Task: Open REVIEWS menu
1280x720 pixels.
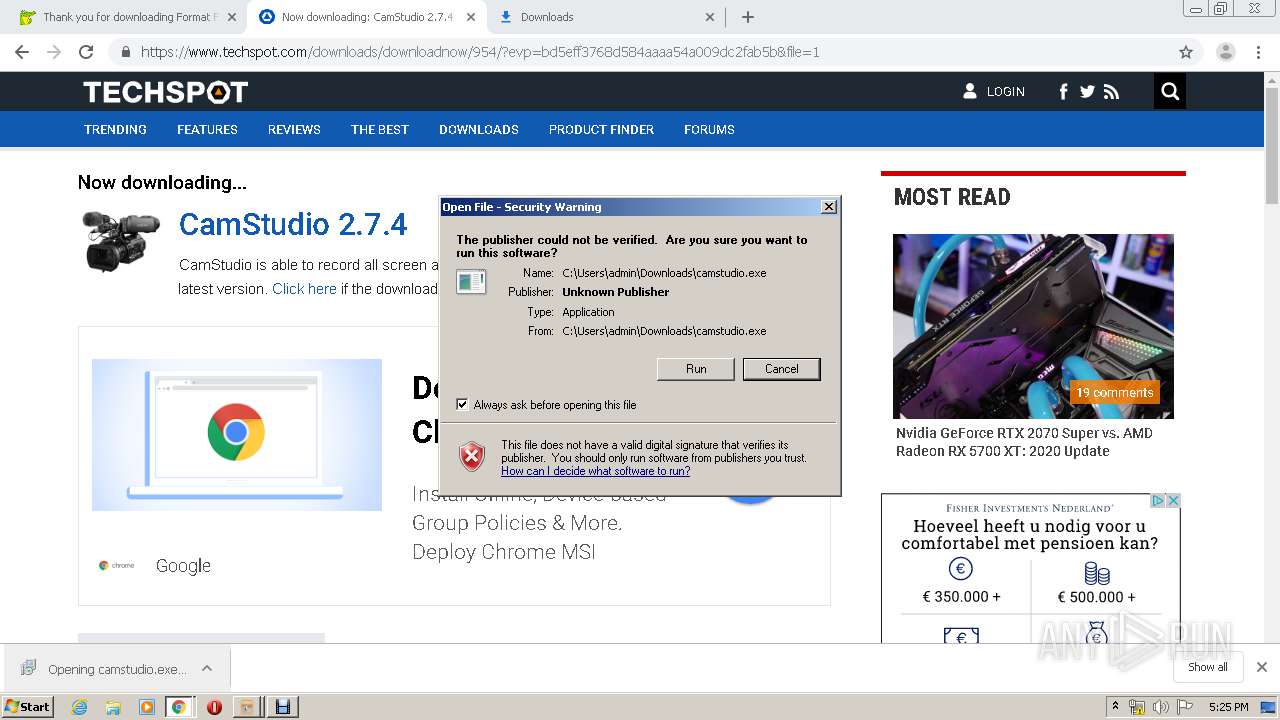Action: click(x=294, y=129)
